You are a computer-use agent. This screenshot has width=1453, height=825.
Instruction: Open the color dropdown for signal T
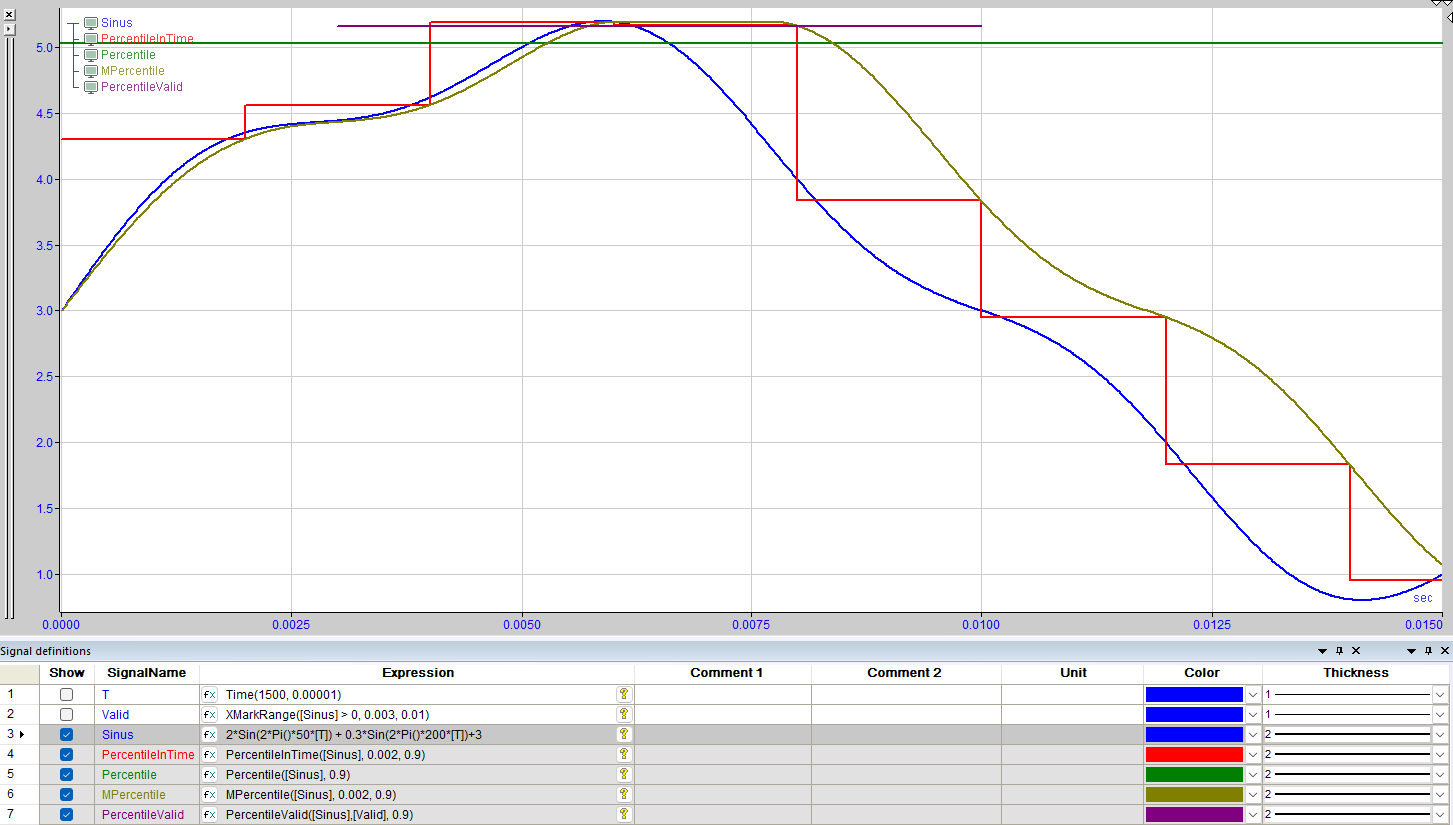(1252, 694)
